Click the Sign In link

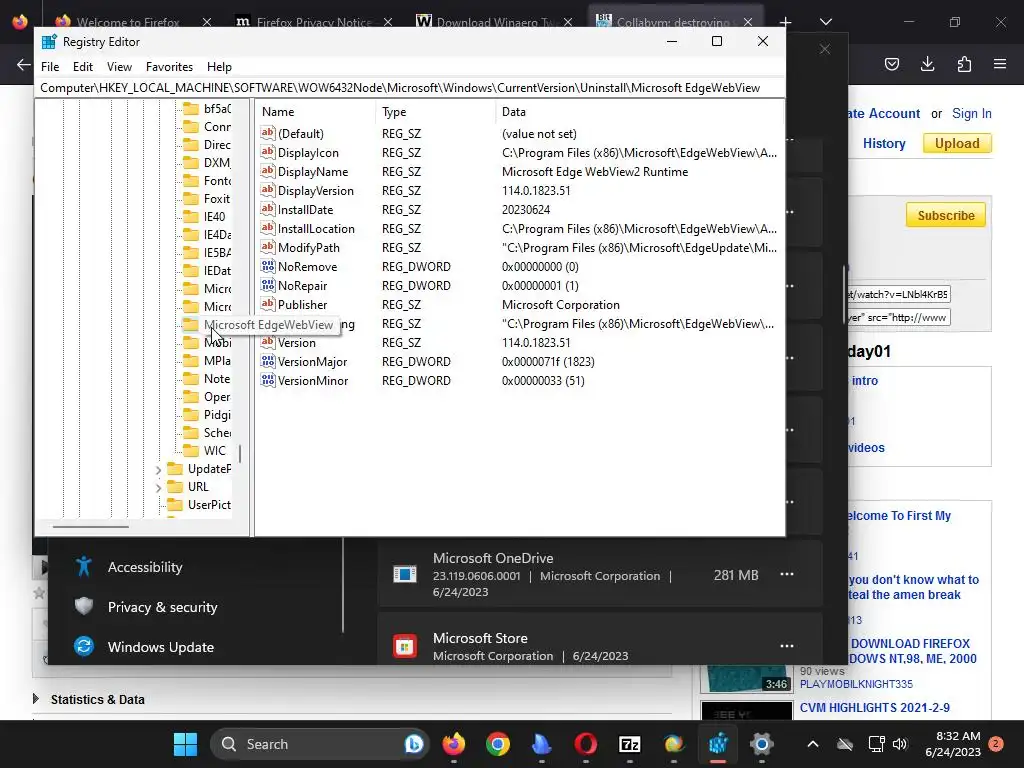(x=972, y=114)
